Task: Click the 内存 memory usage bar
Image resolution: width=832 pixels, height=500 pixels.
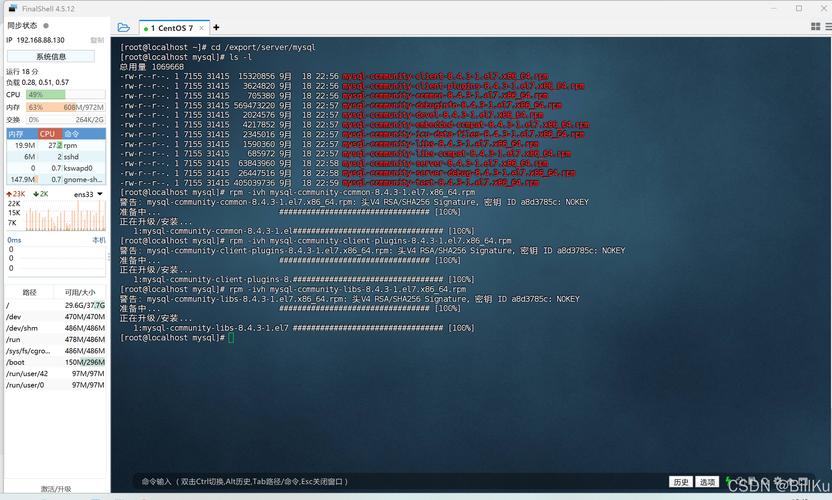Action: [x=65, y=107]
